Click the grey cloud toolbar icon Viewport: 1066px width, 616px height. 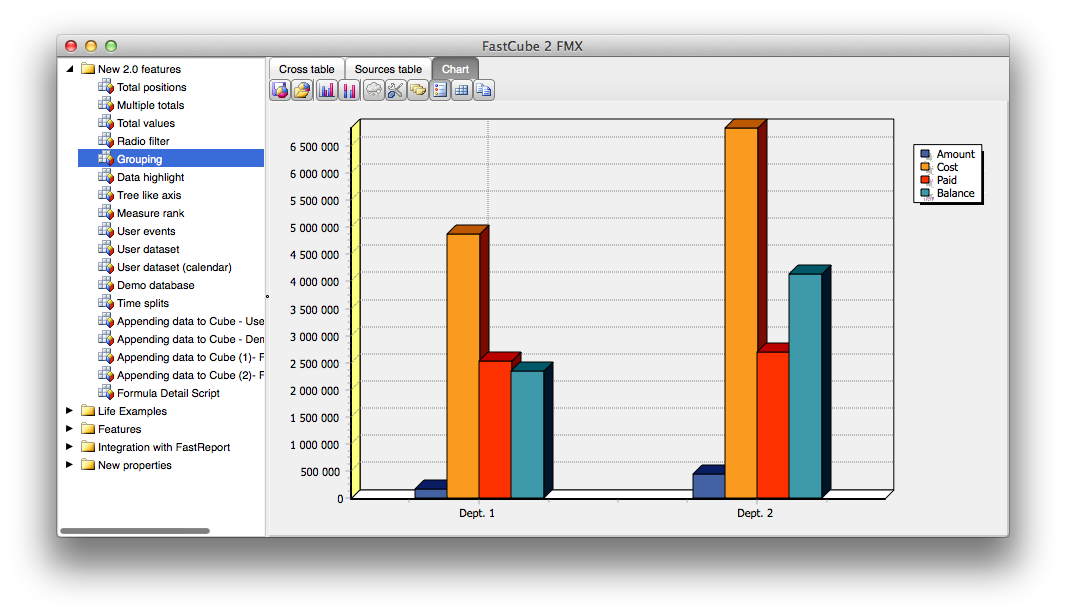373,90
